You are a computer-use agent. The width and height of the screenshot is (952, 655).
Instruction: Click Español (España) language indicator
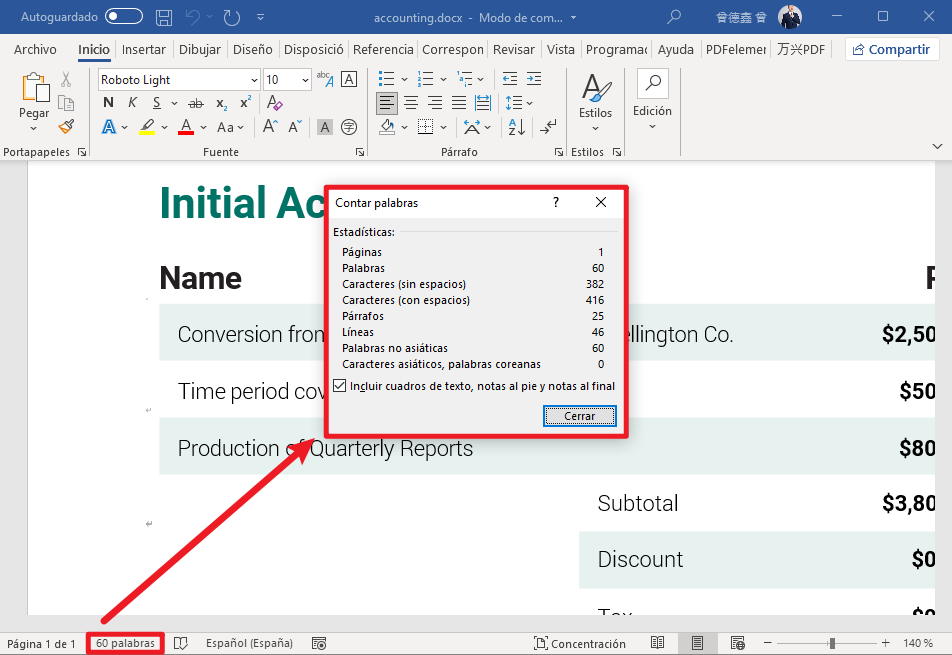tap(249, 643)
